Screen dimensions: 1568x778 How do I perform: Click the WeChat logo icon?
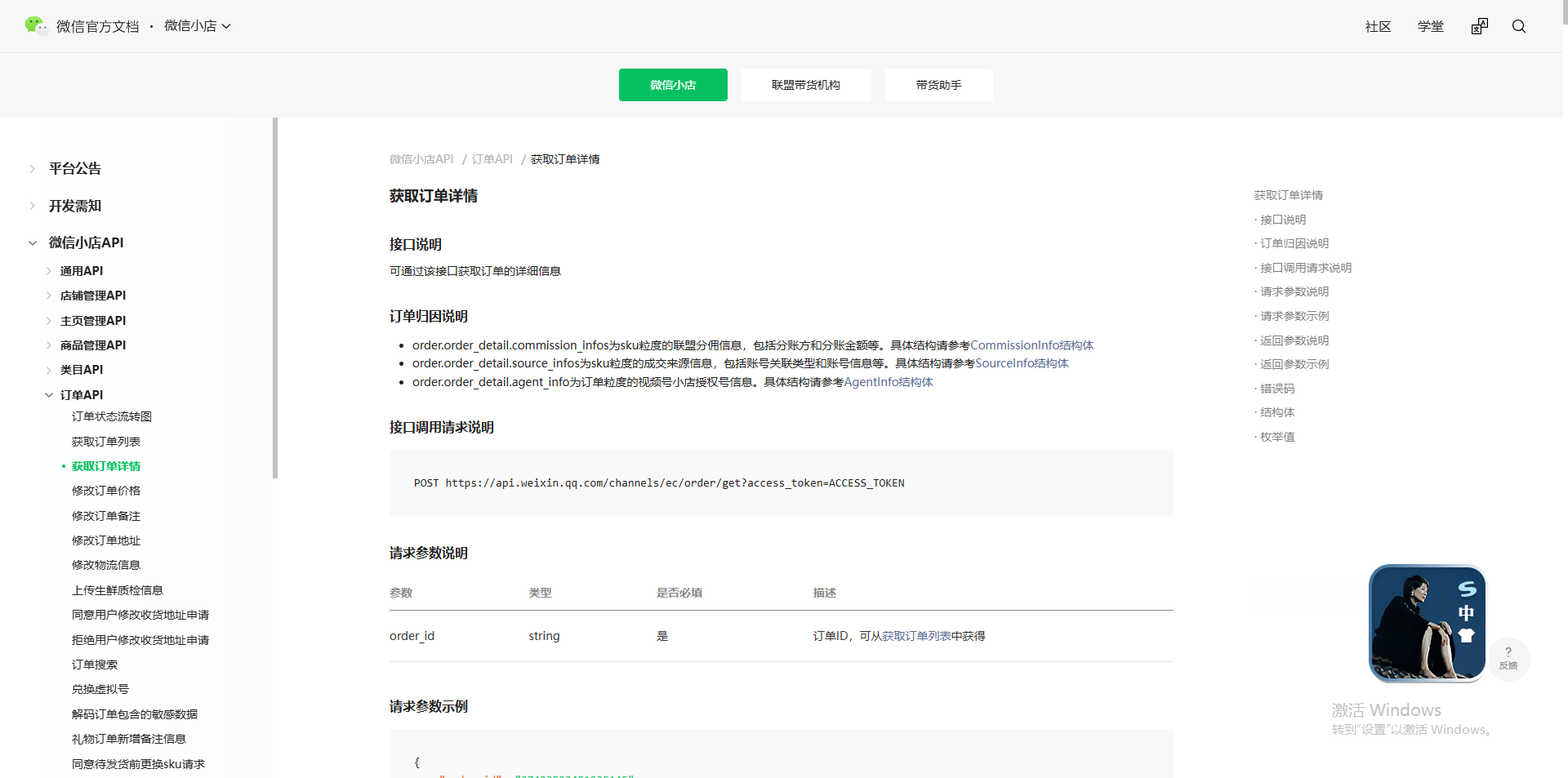pyautogui.click(x=36, y=26)
